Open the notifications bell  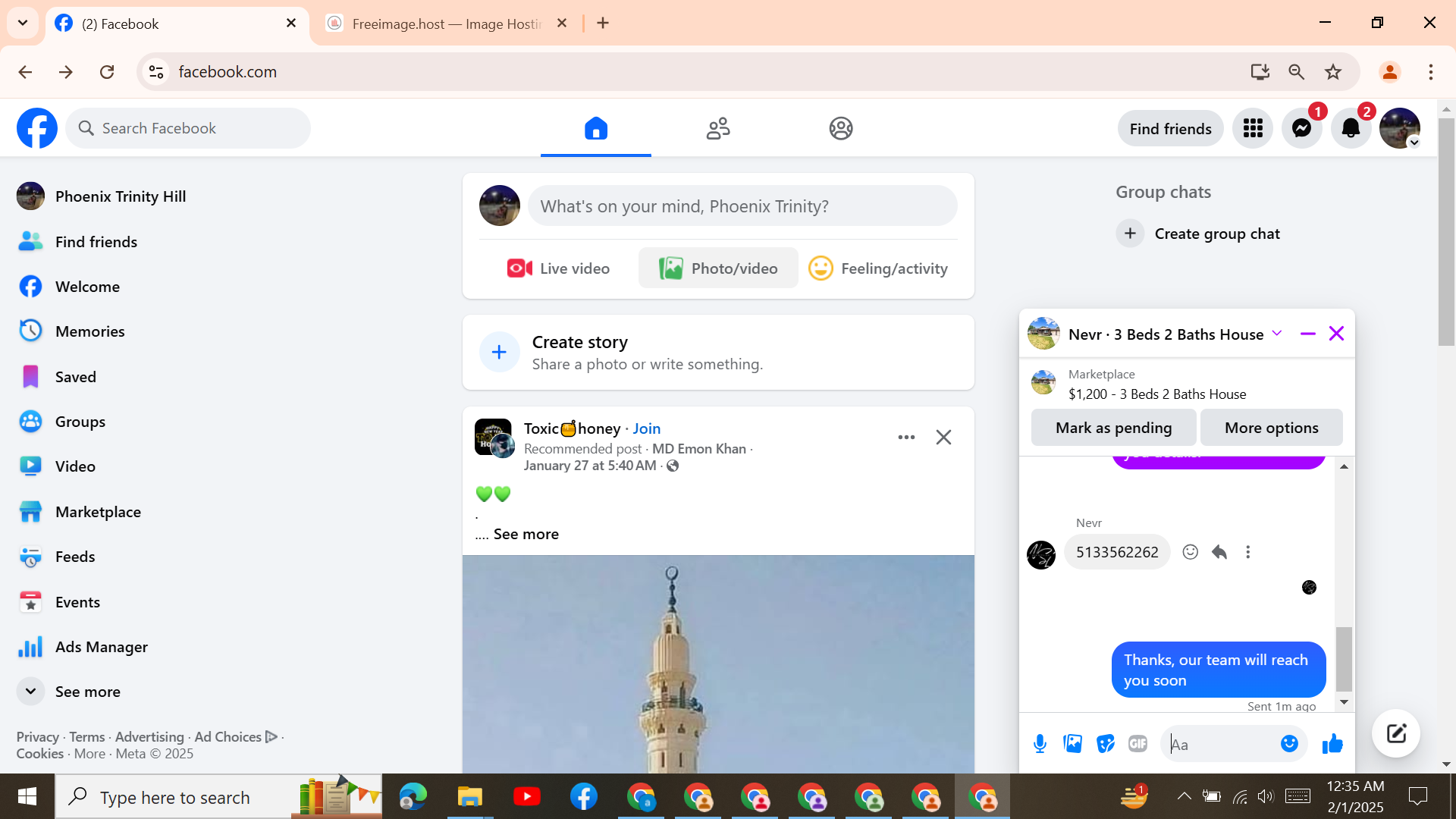(x=1351, y=128)
